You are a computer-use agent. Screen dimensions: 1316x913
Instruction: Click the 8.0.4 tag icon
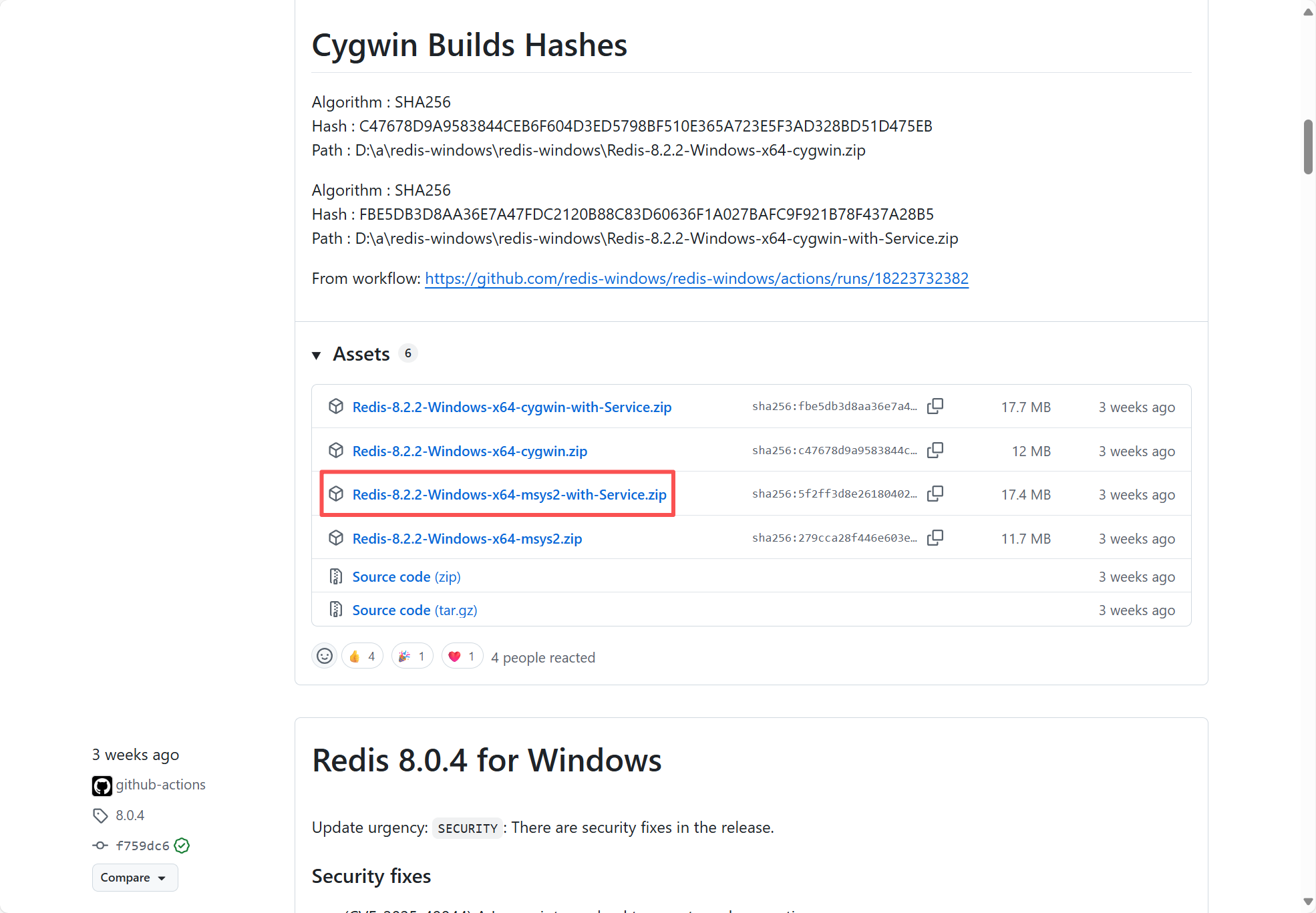(x=100, y=815)
